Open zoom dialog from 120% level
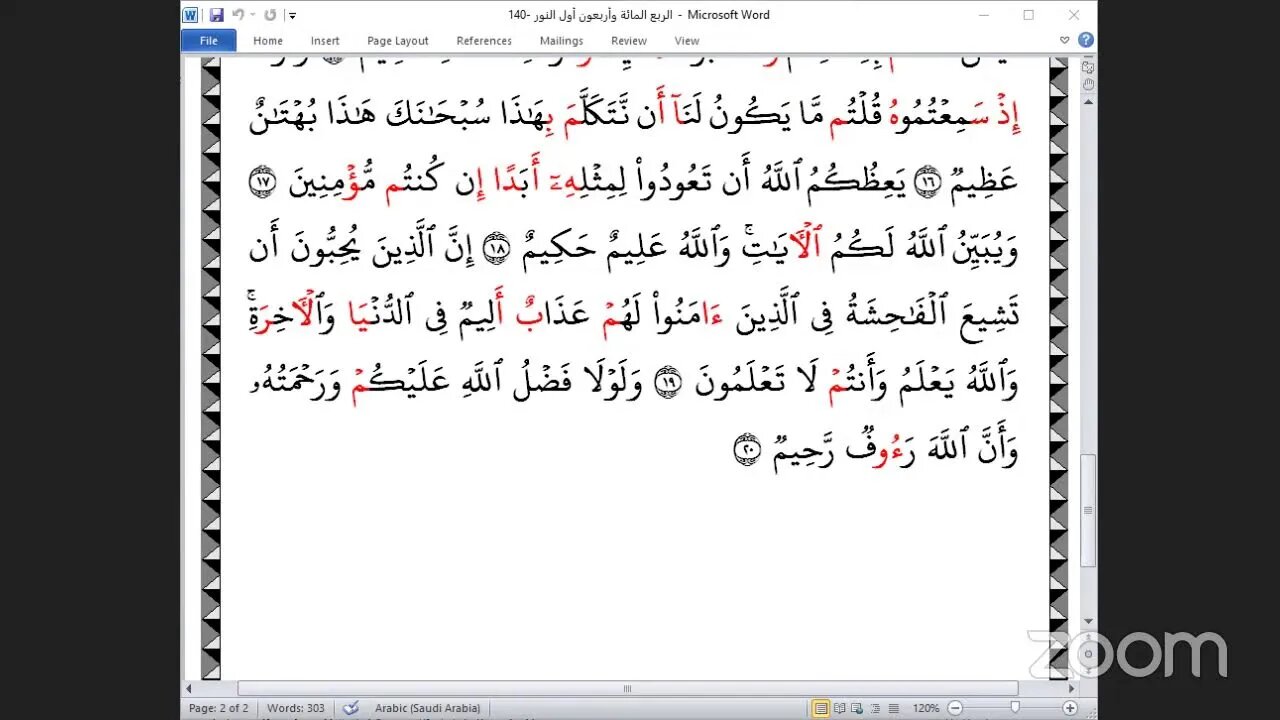The height and width of the screenshot is (720, 1280). (925, 708)
